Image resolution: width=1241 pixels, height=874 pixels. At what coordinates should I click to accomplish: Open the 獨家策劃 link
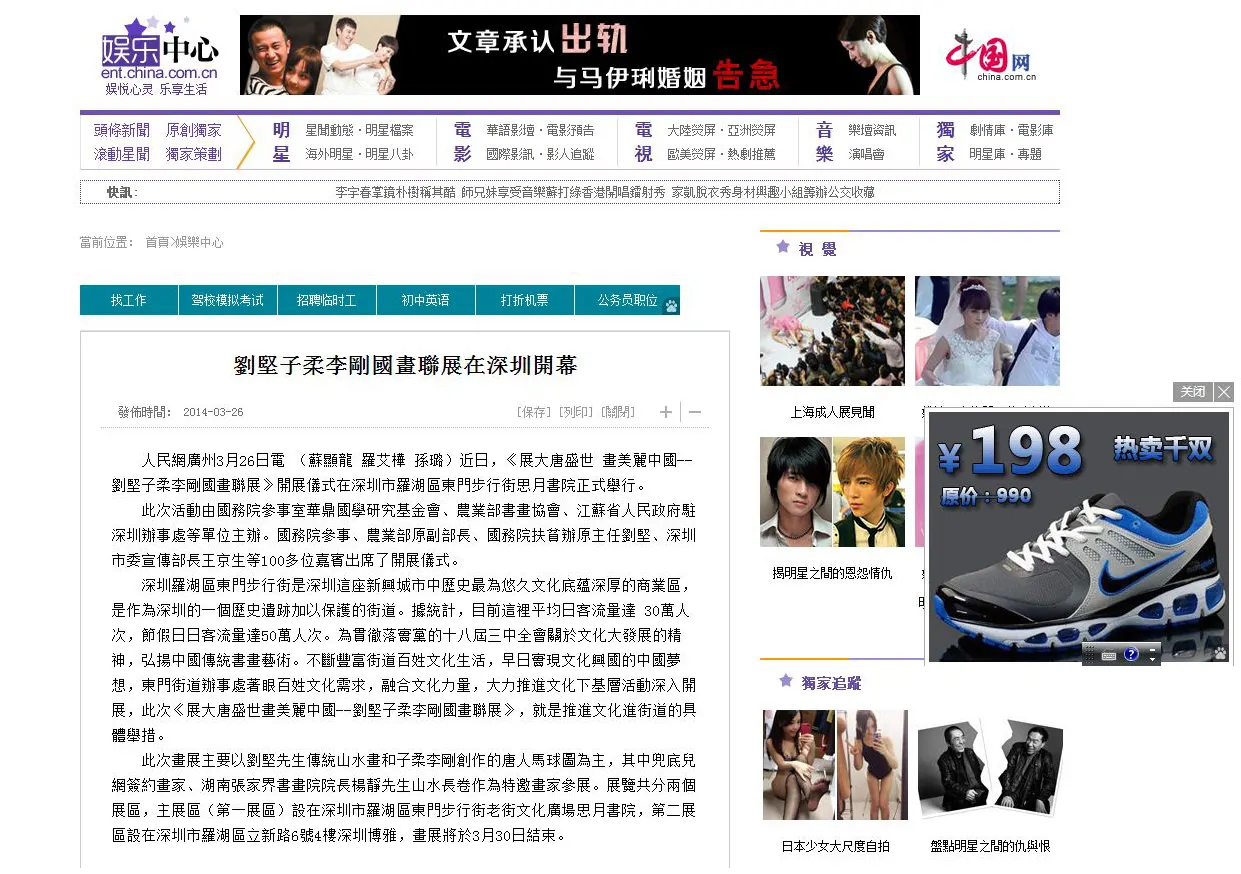tap(194, 154)
